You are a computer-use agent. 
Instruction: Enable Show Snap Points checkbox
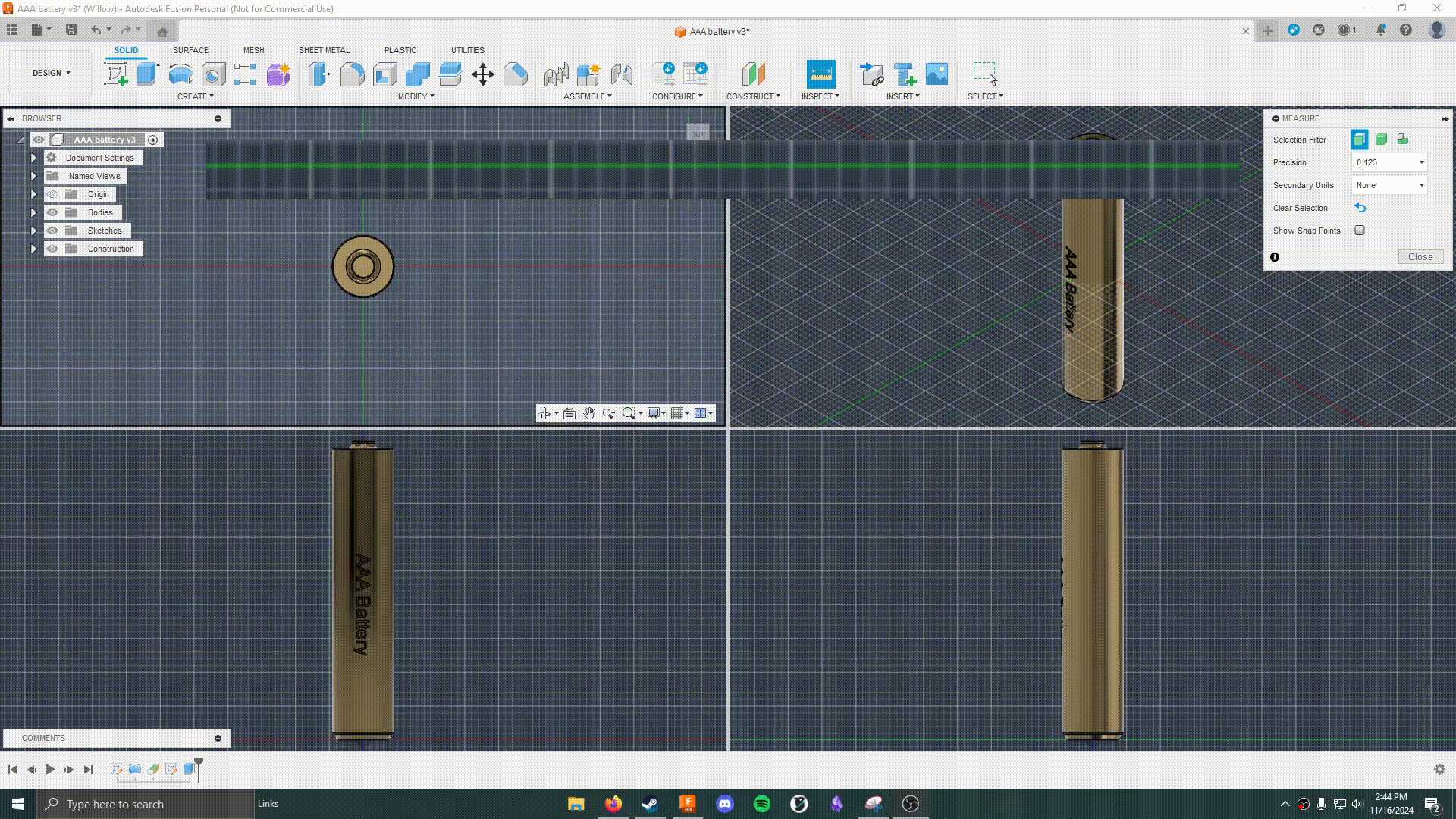(x=1360, y=231)
